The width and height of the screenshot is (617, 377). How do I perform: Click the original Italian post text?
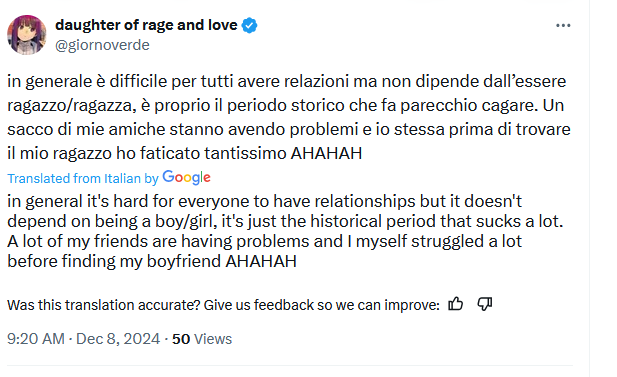point(289,117)
